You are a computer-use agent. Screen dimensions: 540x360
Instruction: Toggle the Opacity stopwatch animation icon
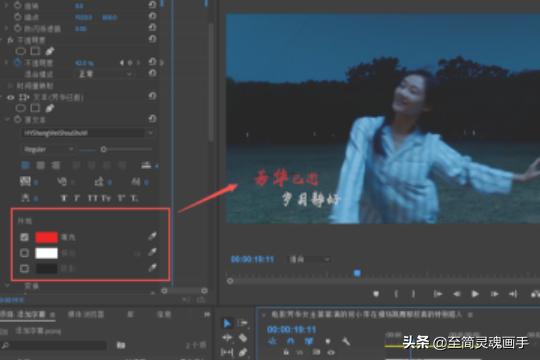[18, 62]
